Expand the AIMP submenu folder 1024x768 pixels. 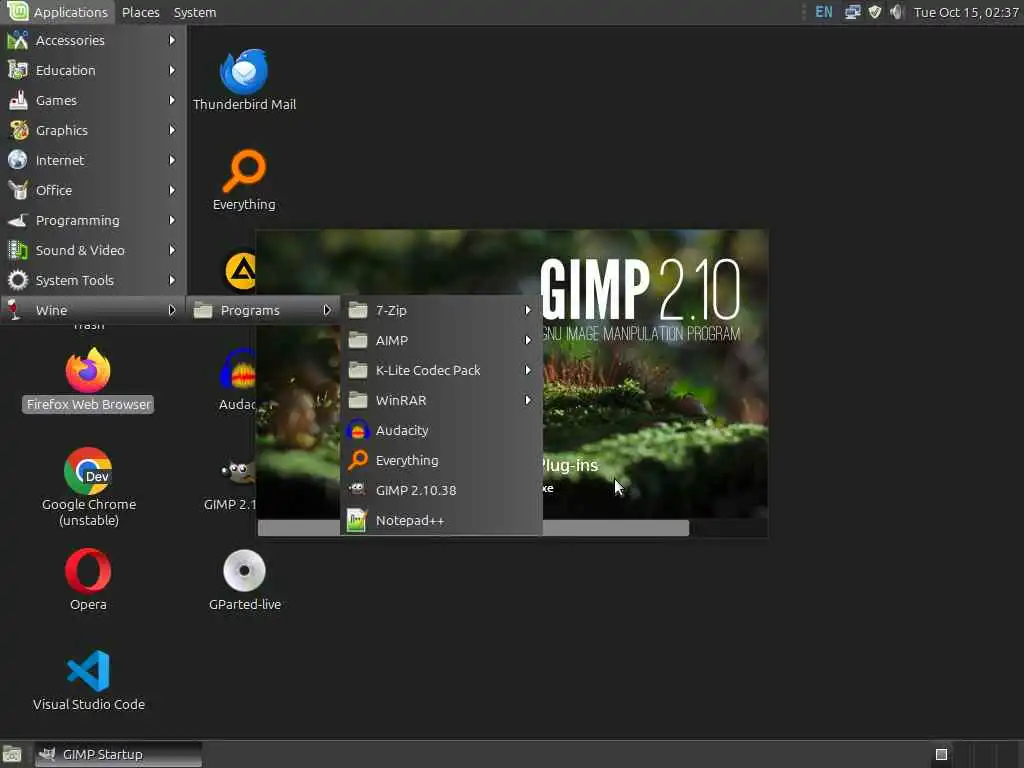tap(441, 340)
